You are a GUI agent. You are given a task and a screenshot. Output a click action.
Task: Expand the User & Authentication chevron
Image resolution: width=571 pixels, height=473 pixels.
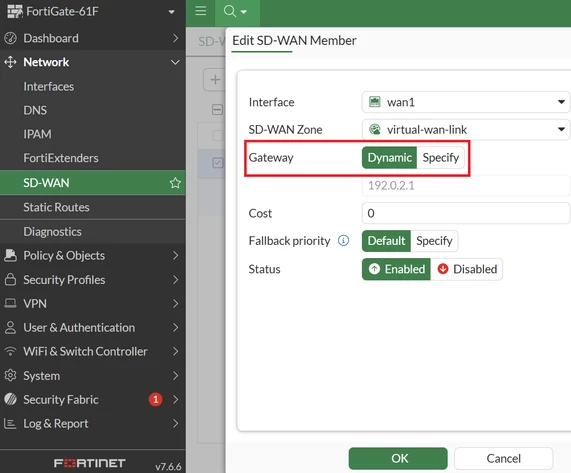(x=175, y=327)
